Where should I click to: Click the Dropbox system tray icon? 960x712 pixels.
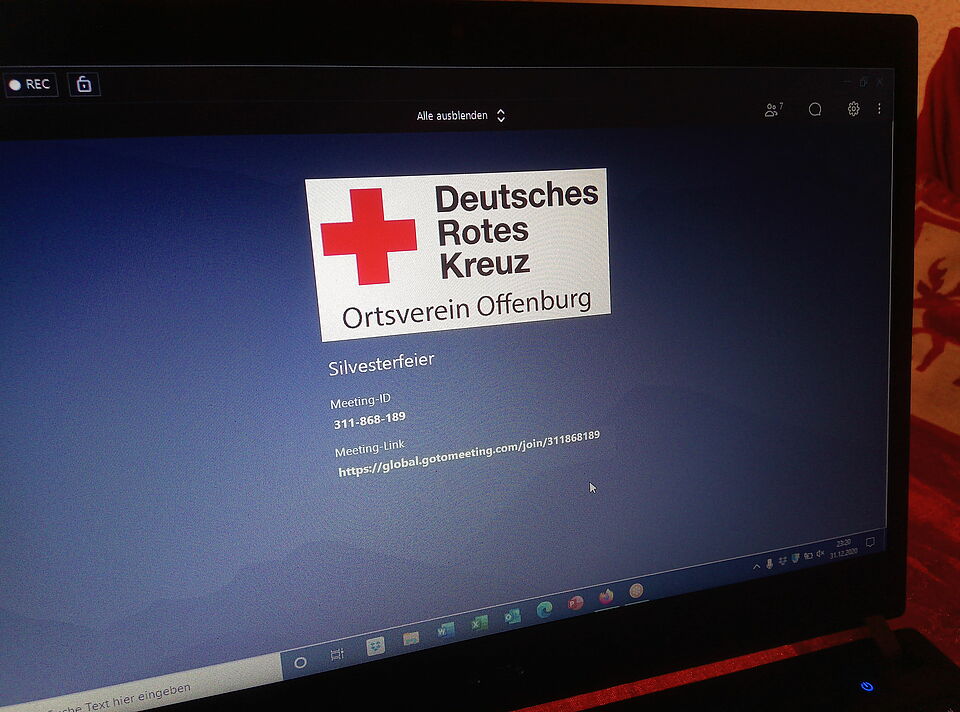[782, 561]
